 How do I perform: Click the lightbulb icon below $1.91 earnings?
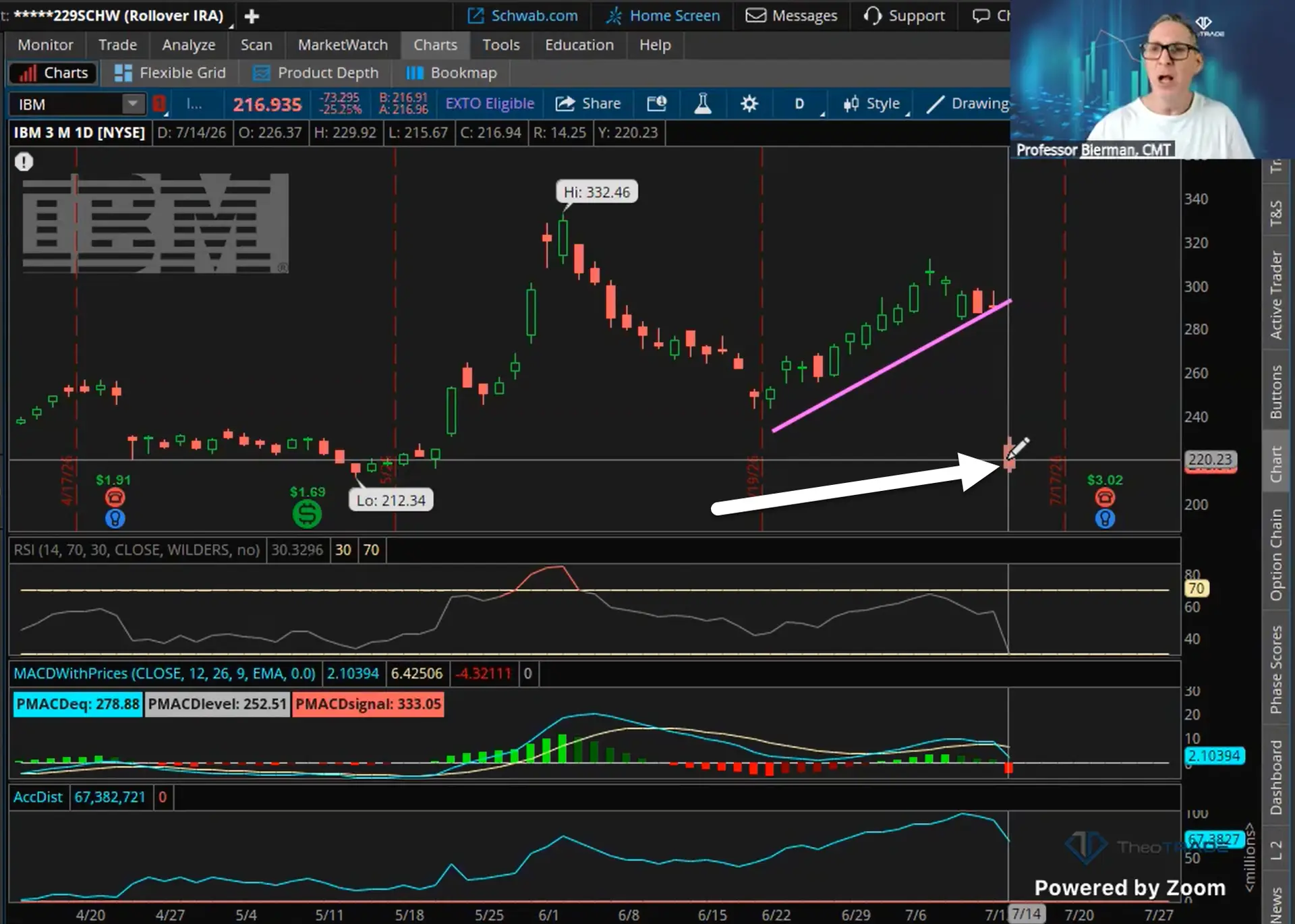coord(115,519)
